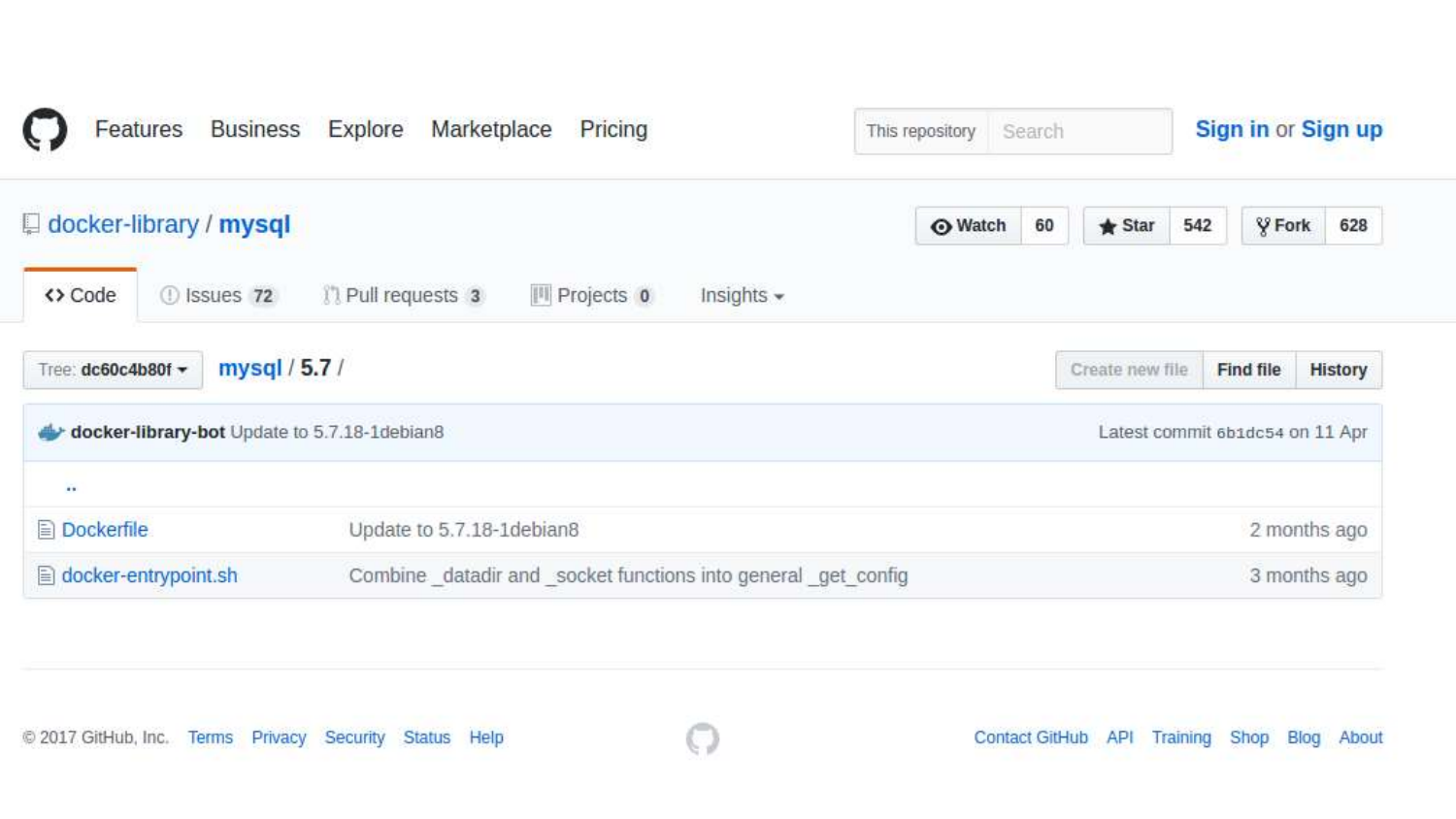Go up to parent directory link

coord(71,485)
